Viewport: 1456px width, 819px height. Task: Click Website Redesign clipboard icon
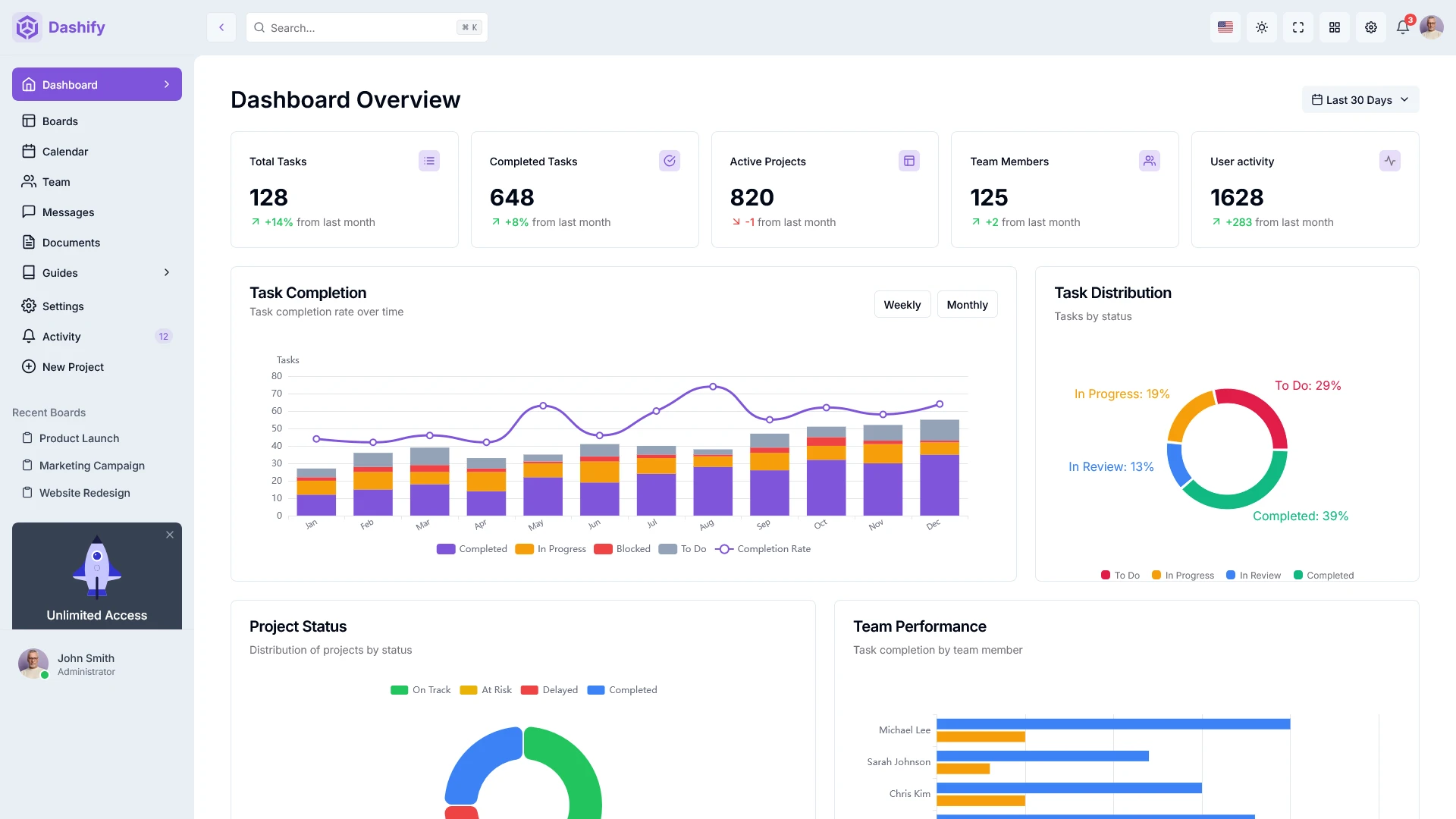[27, 492]
